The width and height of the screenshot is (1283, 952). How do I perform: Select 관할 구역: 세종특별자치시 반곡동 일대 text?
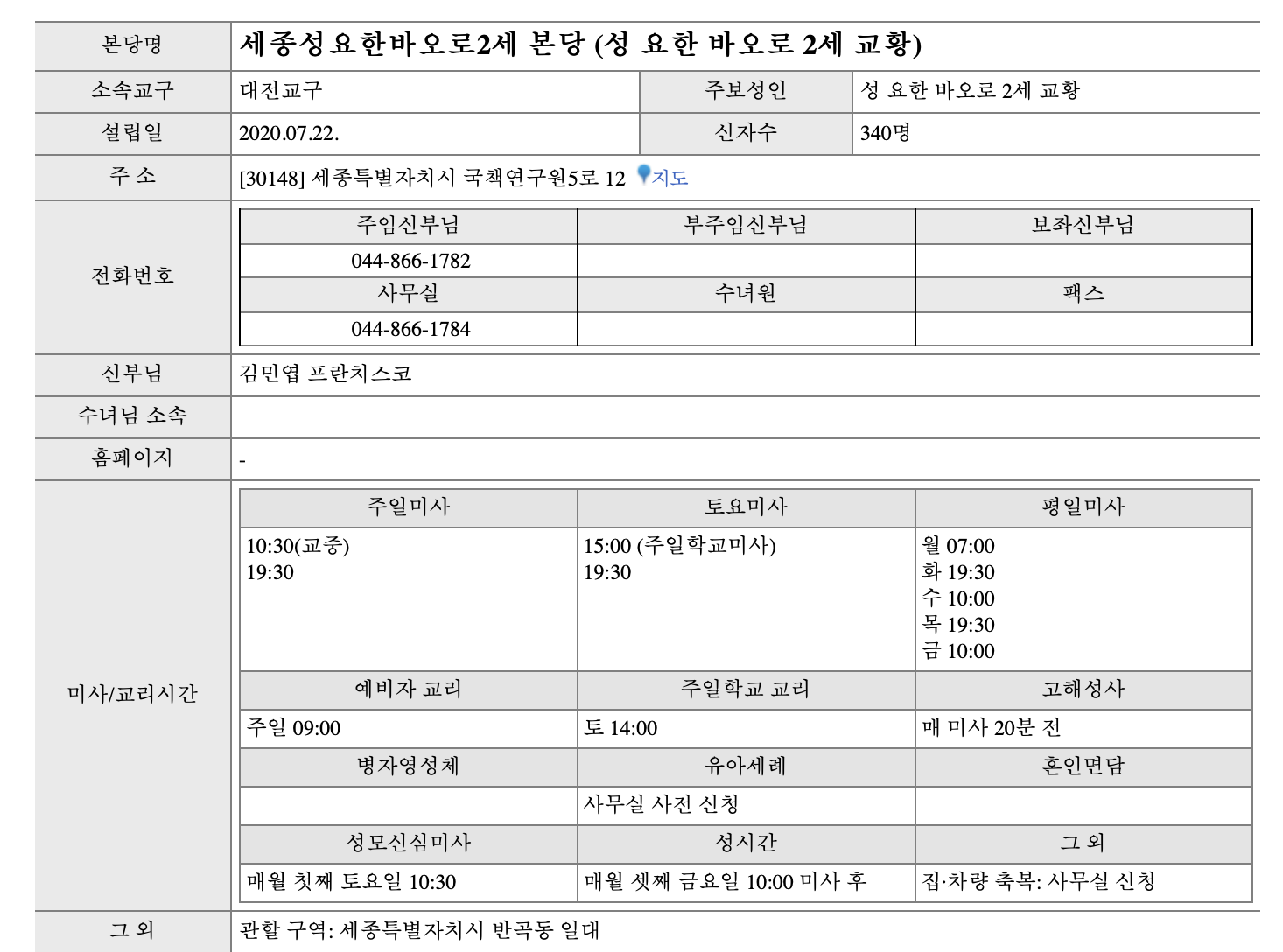[419, 930]
